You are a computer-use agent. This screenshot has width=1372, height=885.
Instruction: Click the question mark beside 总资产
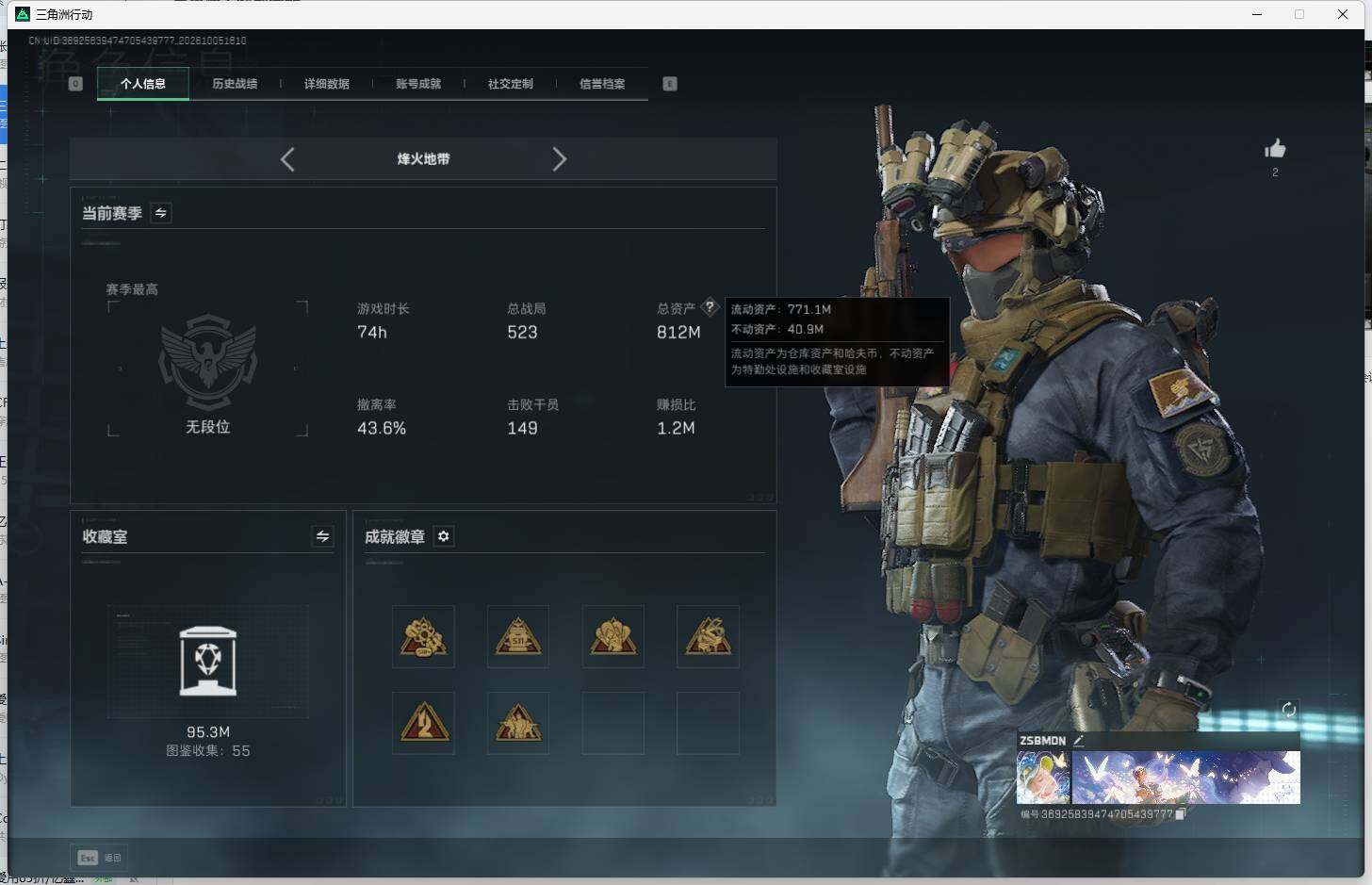point(710,307)
